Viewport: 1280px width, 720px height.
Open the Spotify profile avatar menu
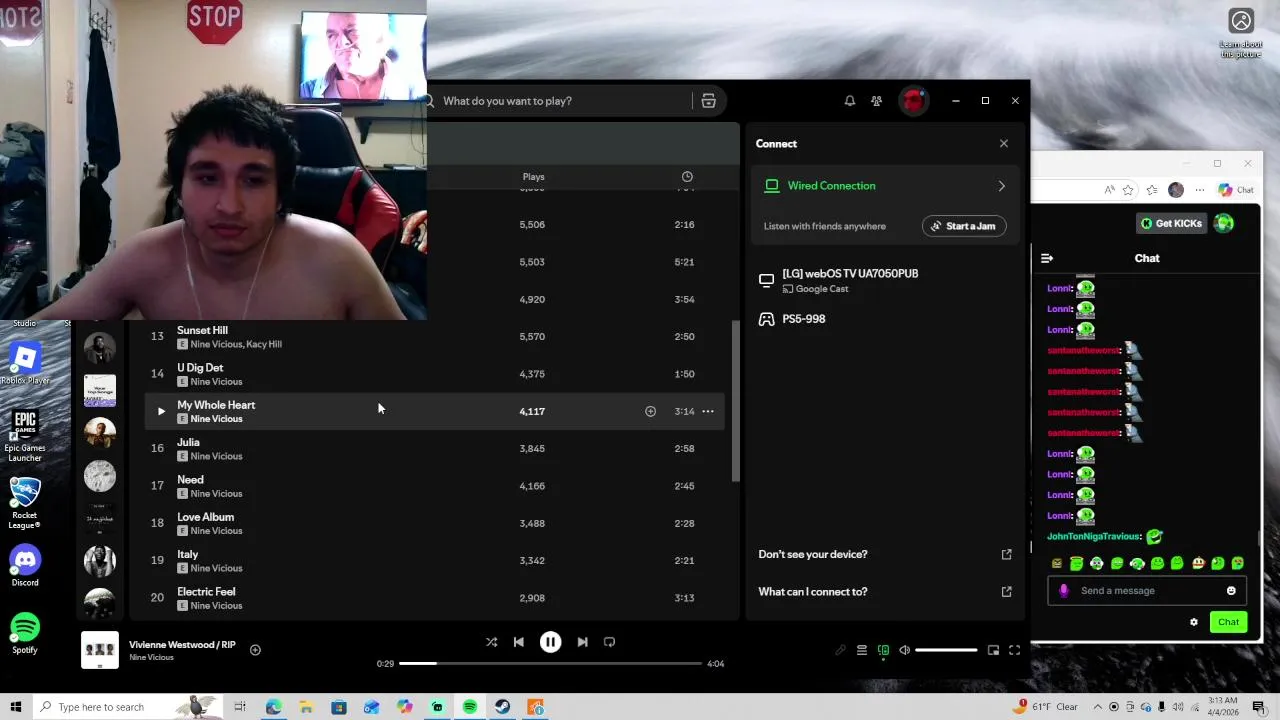pos(913,101)
